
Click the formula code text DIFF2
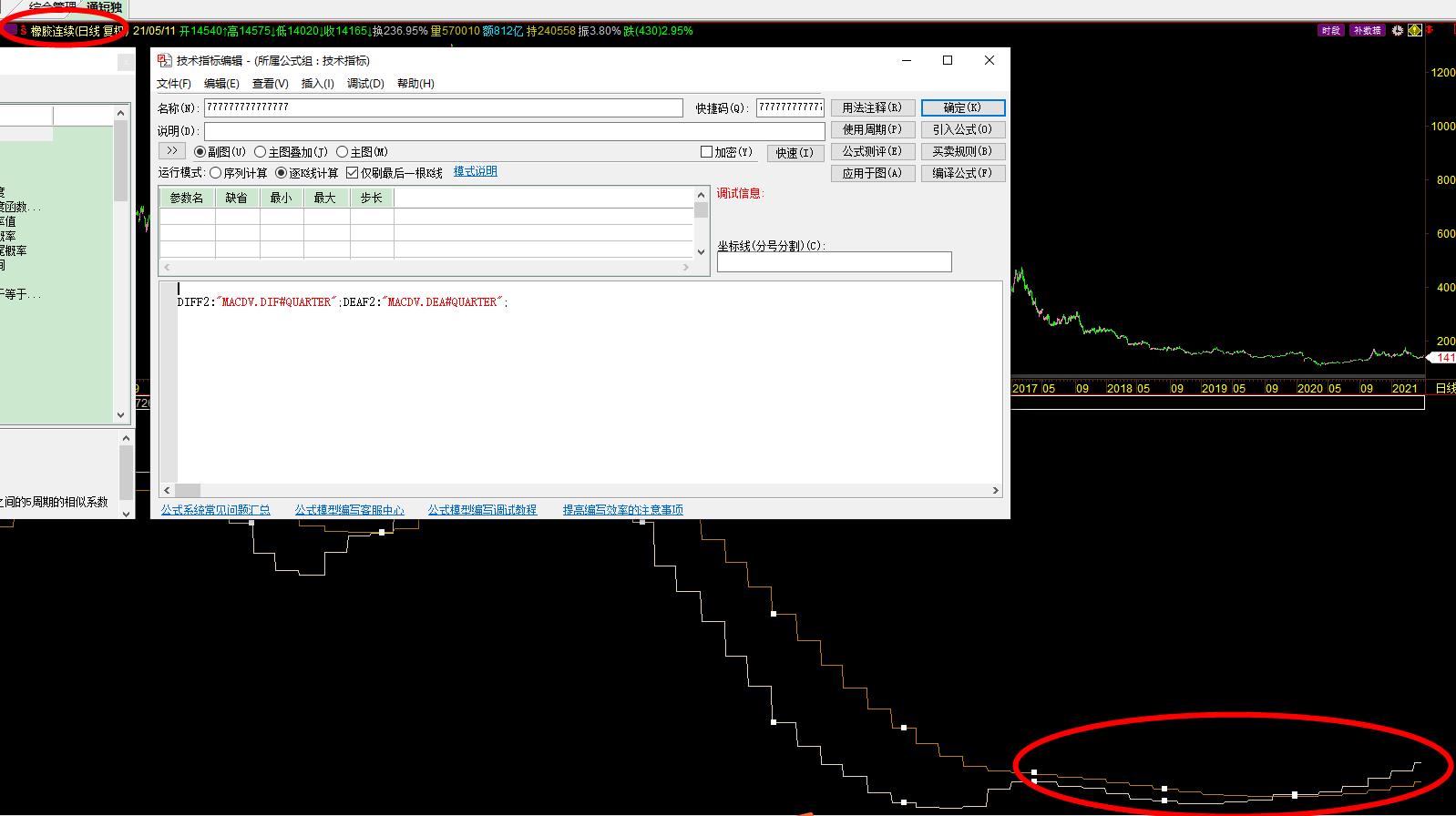coord(194,302)
